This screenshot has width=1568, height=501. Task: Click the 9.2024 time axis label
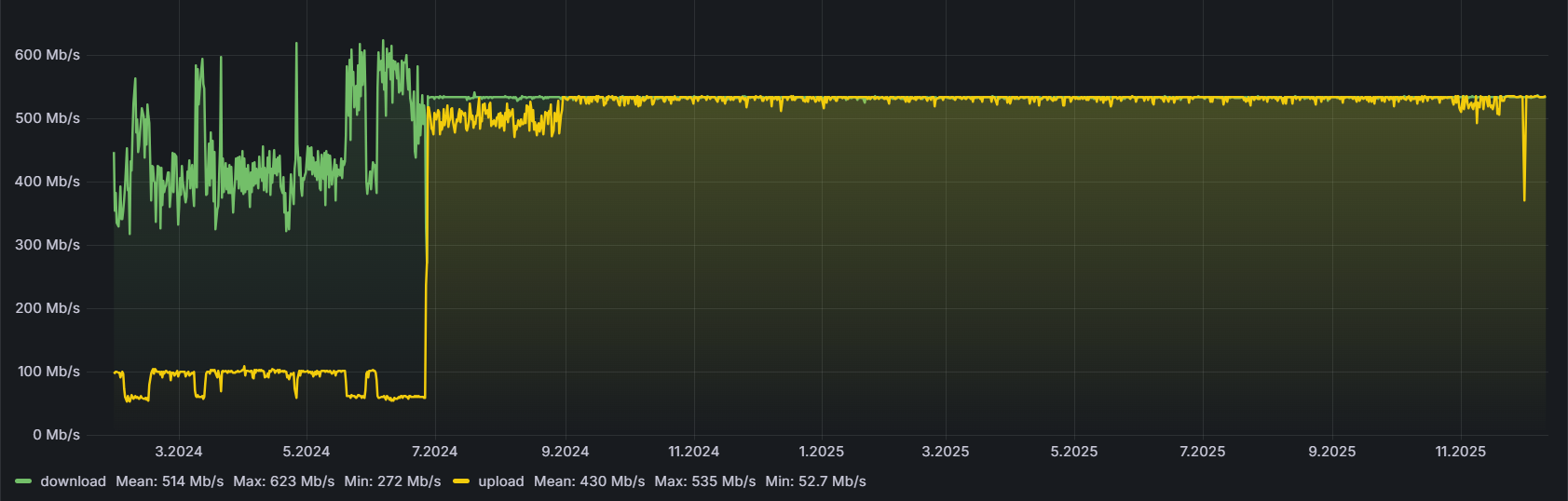(x=565, y=452)
